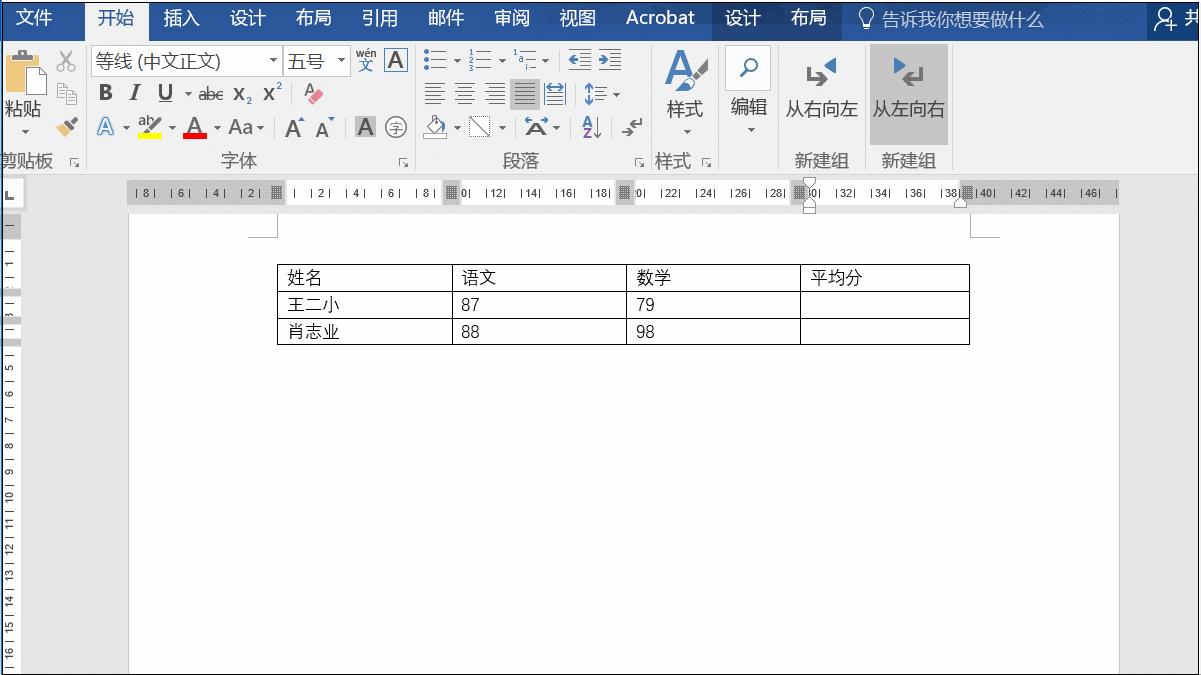Click the strikethrough icon
Image resolution: width=1201 pixels, height=675 pixels.
tap(210, 93)
